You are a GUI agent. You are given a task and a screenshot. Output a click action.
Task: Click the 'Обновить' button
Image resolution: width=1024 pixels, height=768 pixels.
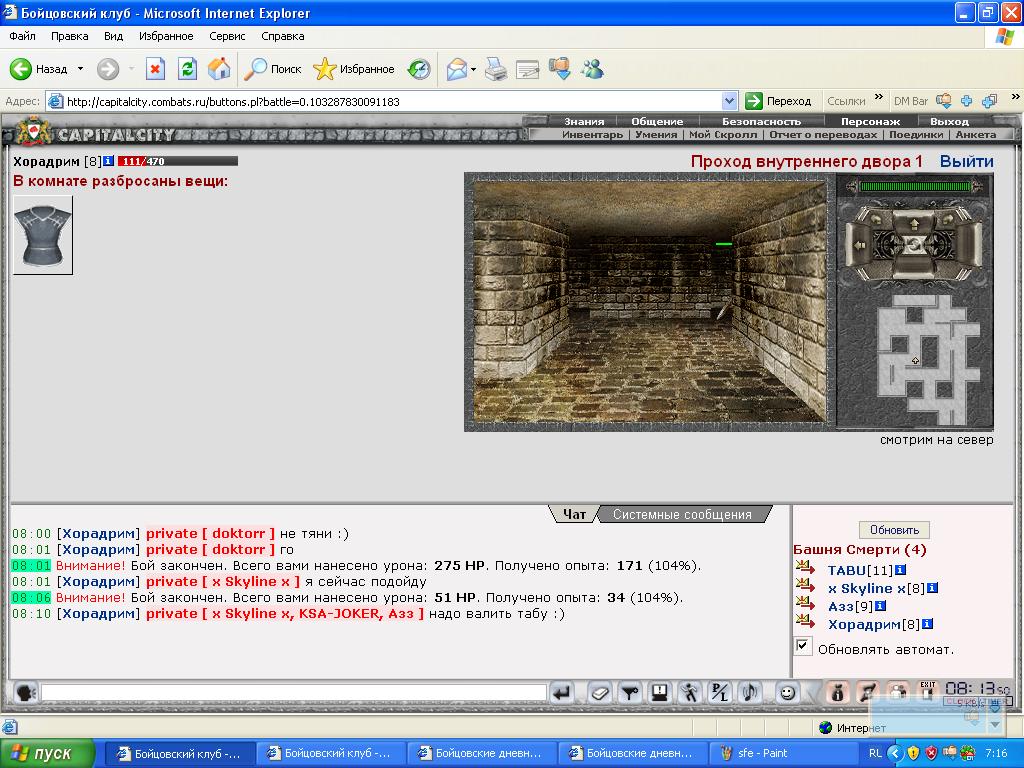894,530
